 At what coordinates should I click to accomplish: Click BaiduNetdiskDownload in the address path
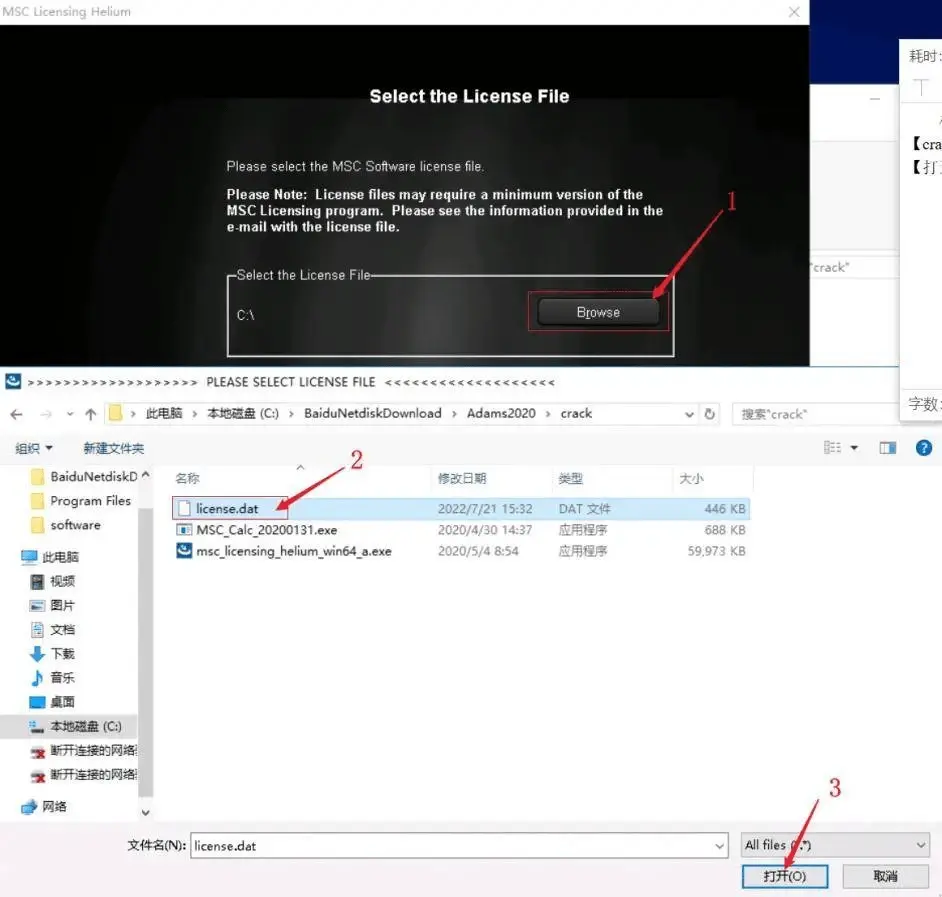click(x=372, y=413)
